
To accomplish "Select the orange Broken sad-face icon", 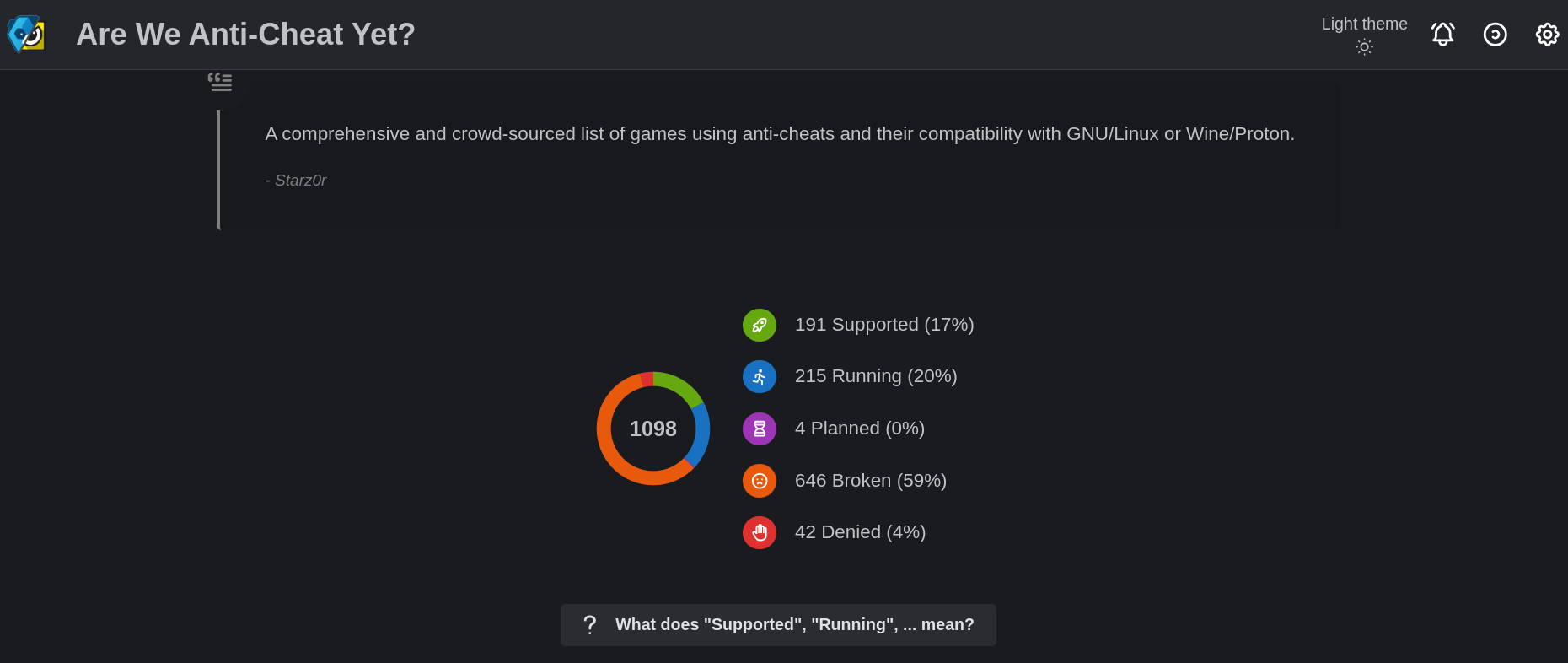I will tap(759, 481).
